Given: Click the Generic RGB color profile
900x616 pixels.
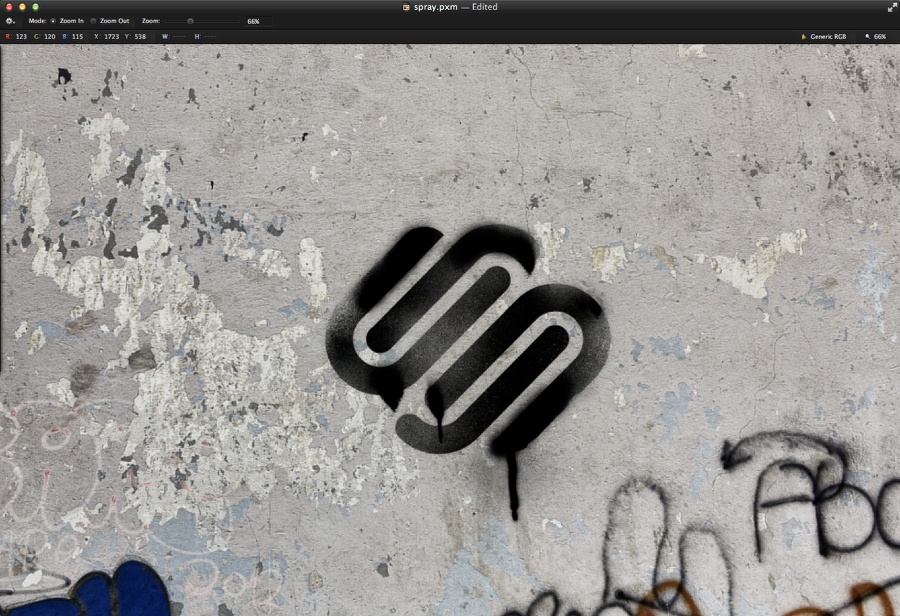Looking at the screenshot, I should click(x=828, y=37).
